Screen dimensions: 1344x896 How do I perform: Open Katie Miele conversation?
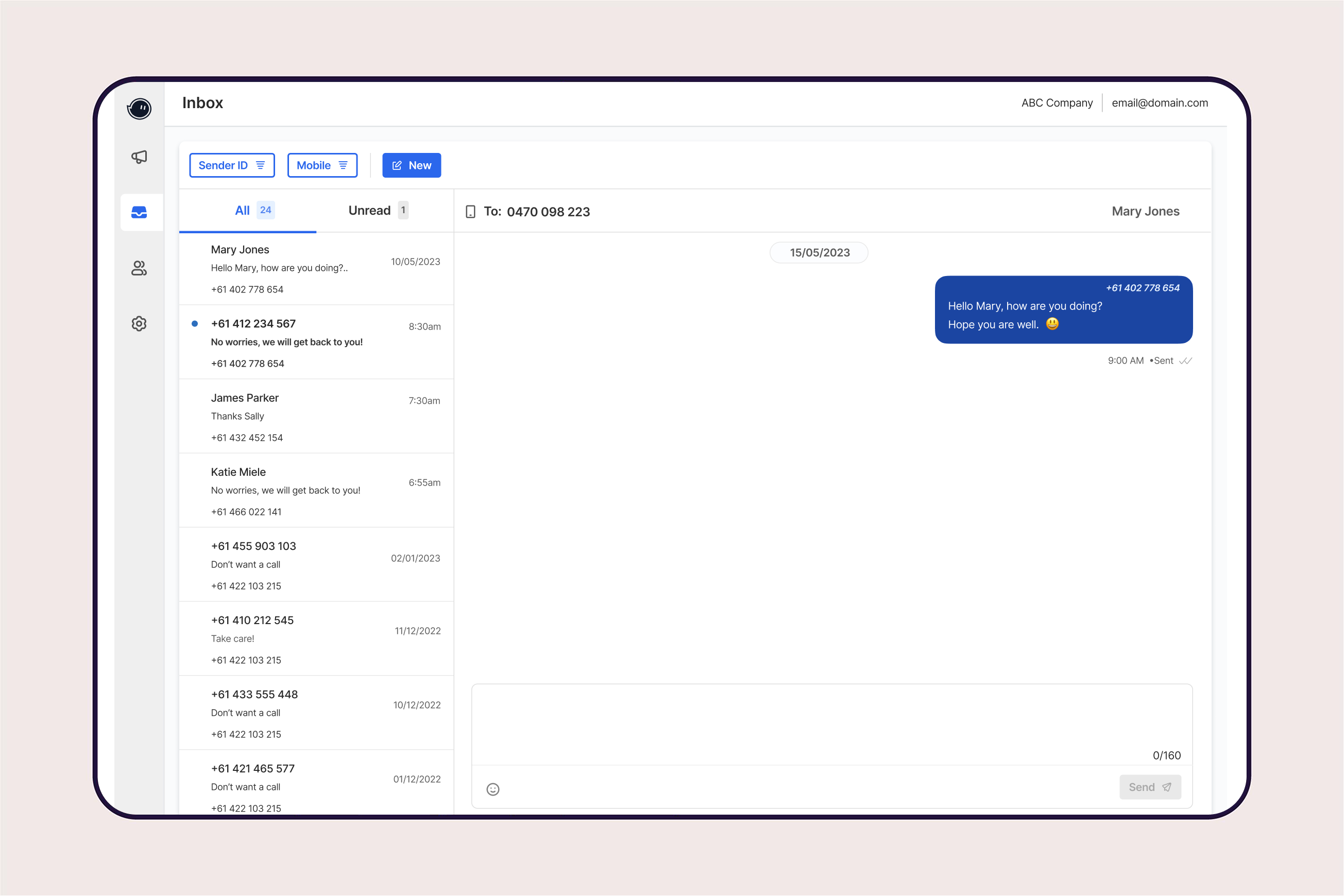[316, 491]
